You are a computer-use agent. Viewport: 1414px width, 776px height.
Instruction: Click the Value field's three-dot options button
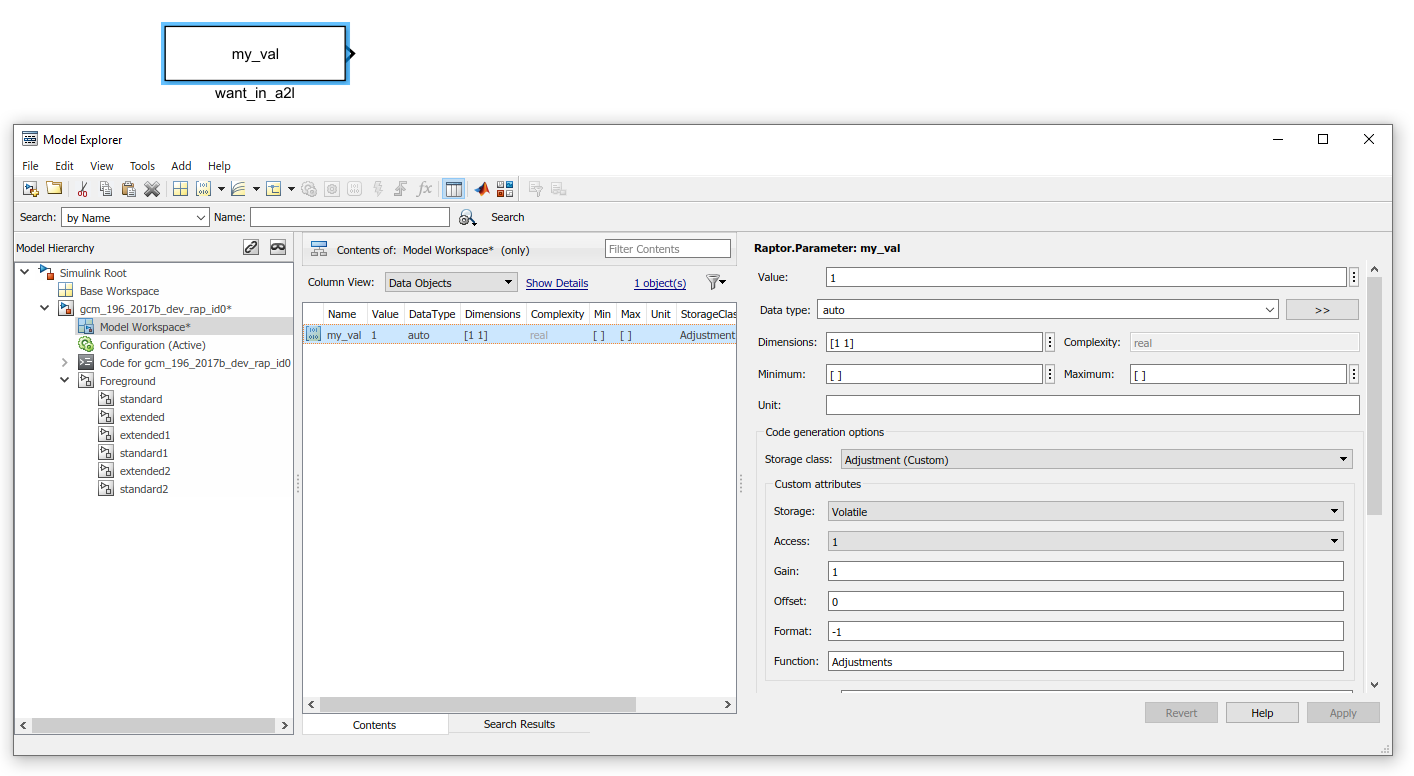pyautogui.click(x=1354, y=277)
